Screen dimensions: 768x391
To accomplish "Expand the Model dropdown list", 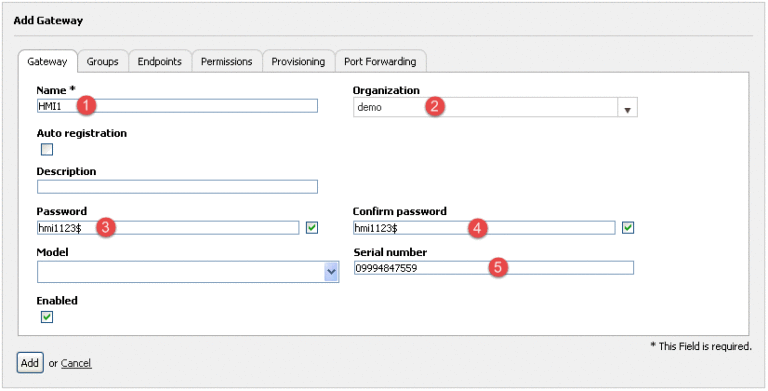I will pyautogui.click(x=332, y=272).
